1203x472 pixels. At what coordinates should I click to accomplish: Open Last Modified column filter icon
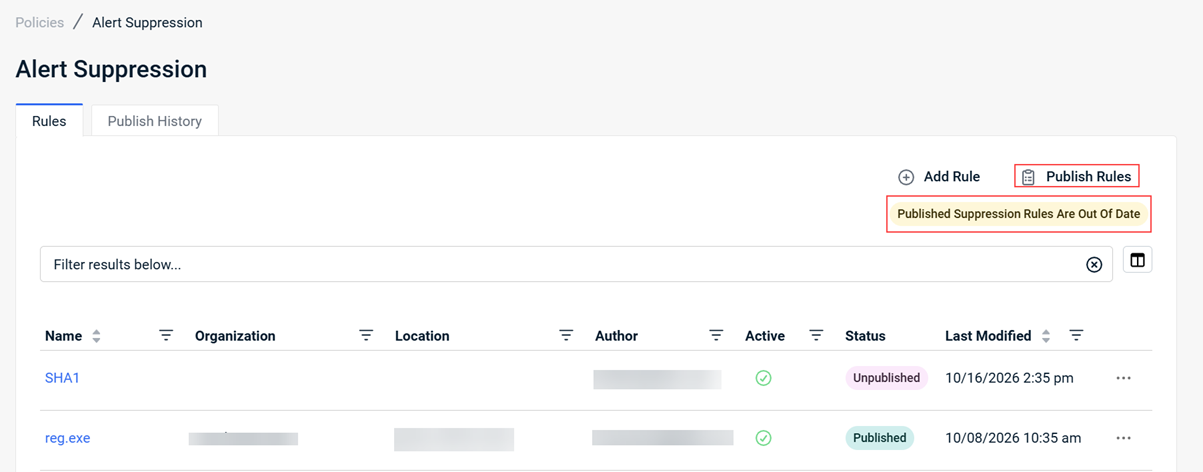tap(1076, 335)
